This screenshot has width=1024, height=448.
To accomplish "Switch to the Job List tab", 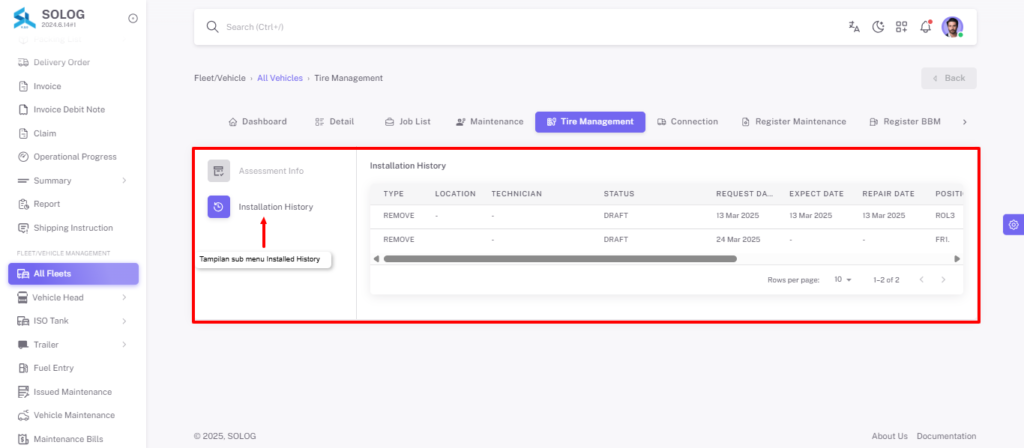I will 408,121.
